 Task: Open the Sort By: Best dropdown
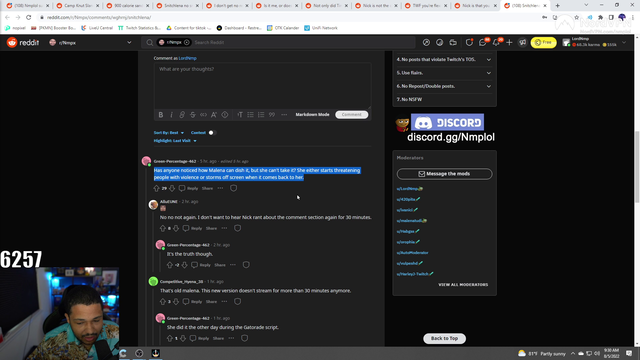pos(169,133)
